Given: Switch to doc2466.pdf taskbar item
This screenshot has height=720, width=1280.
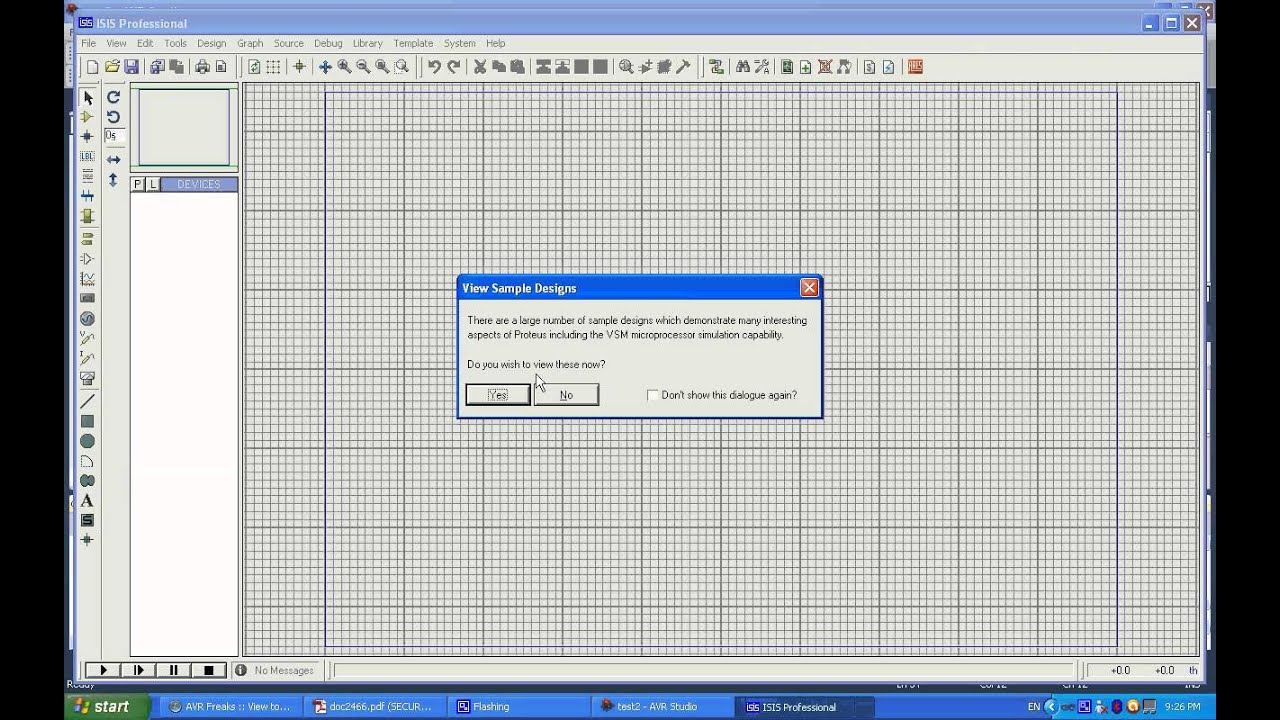Looking at the screenshot, I should (x=372, y=706).
